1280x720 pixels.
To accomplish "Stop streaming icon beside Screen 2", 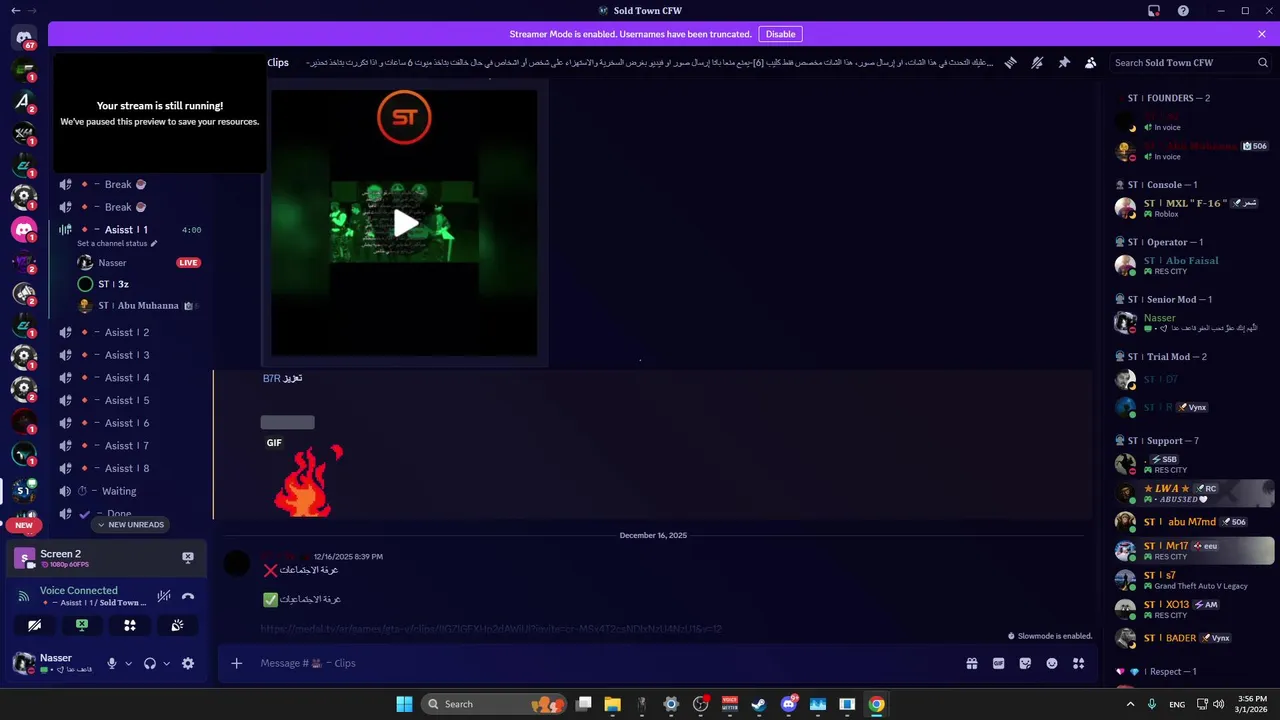I will point(187,558).
